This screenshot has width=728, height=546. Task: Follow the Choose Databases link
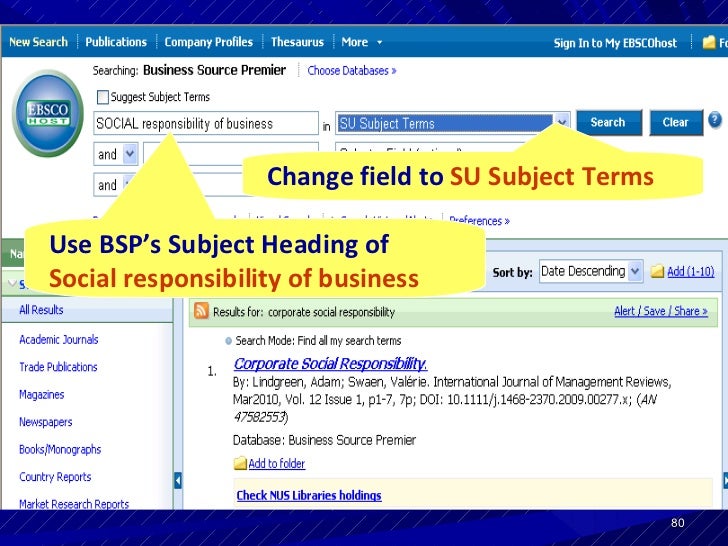pyautogui.click(x=351, y=71)
